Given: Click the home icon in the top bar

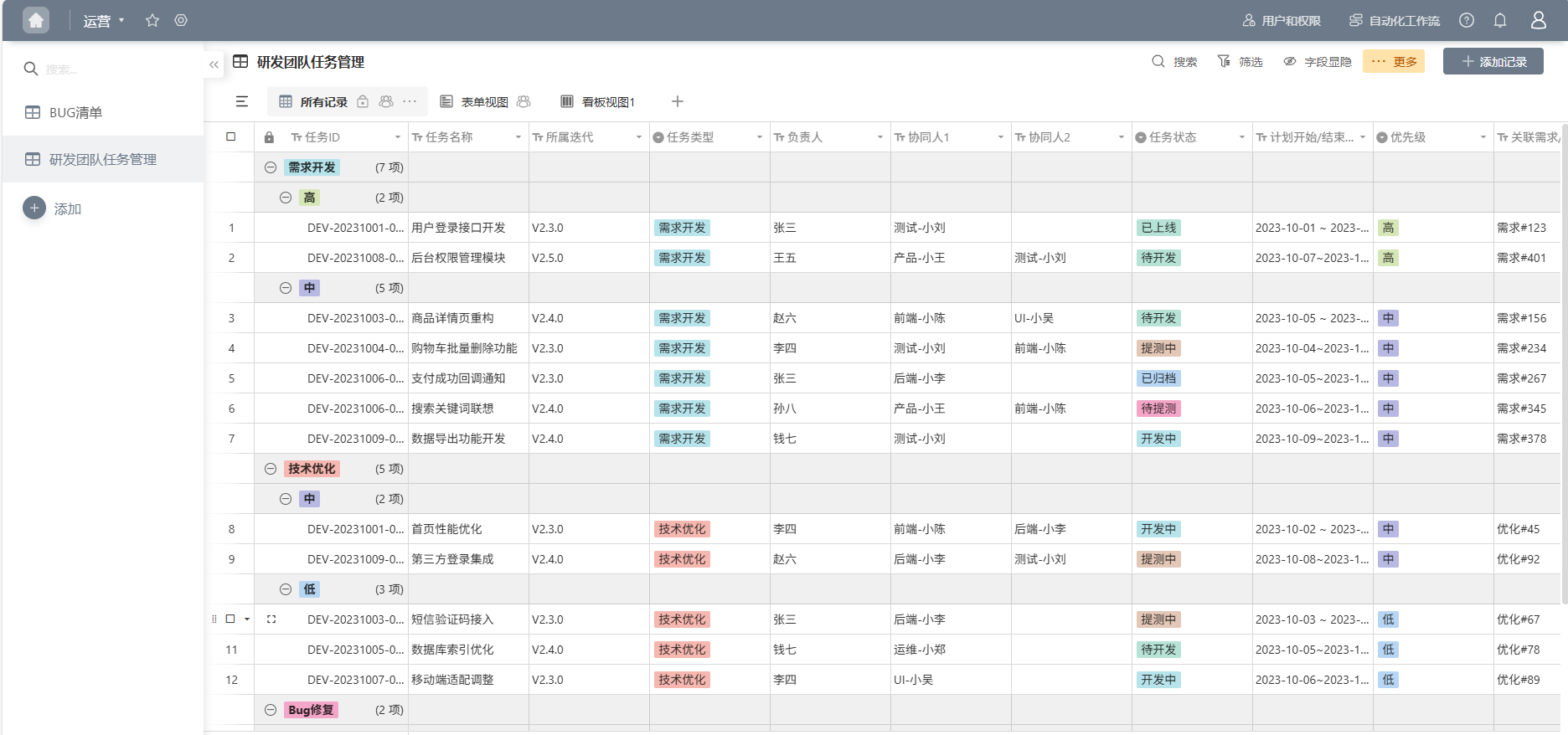Looking at the screenshot, I should tap(36, 20).
